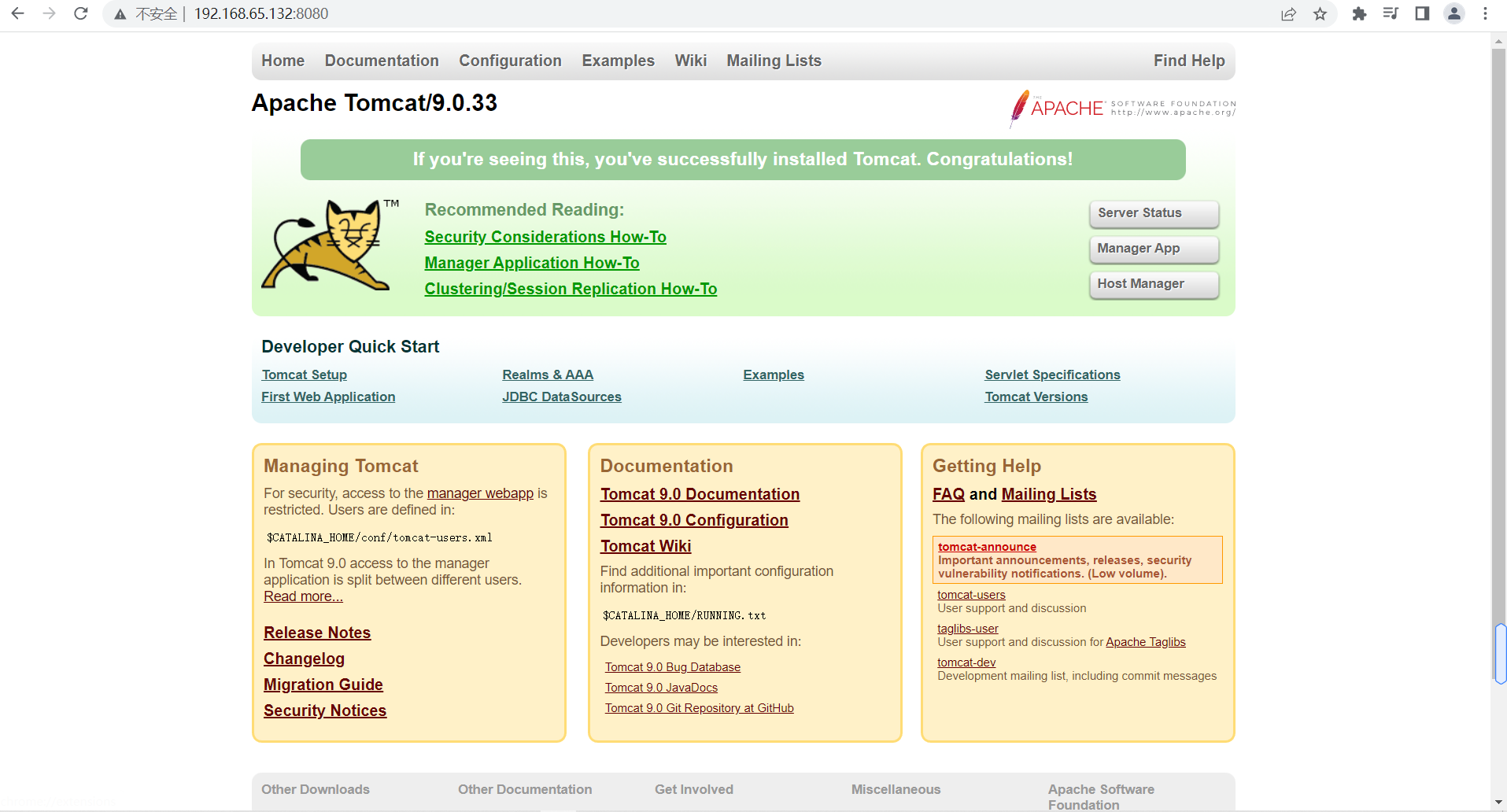
Task: Open the tomcat-announce mailing list link
Action: coord(987,547)
